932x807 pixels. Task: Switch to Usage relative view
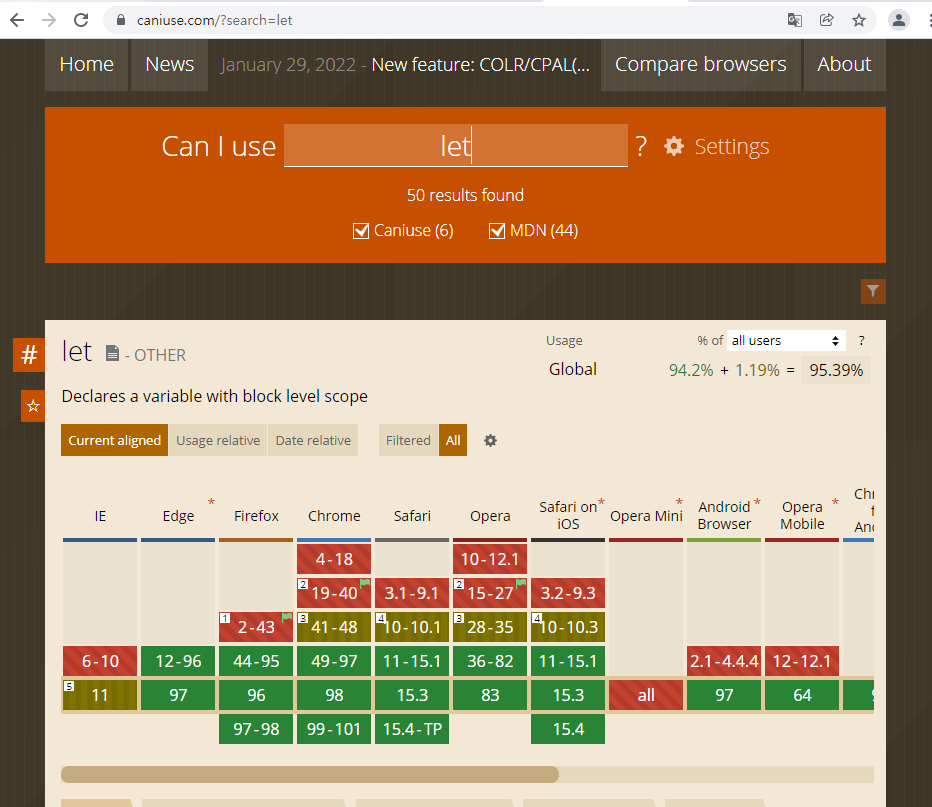point(218,440)
